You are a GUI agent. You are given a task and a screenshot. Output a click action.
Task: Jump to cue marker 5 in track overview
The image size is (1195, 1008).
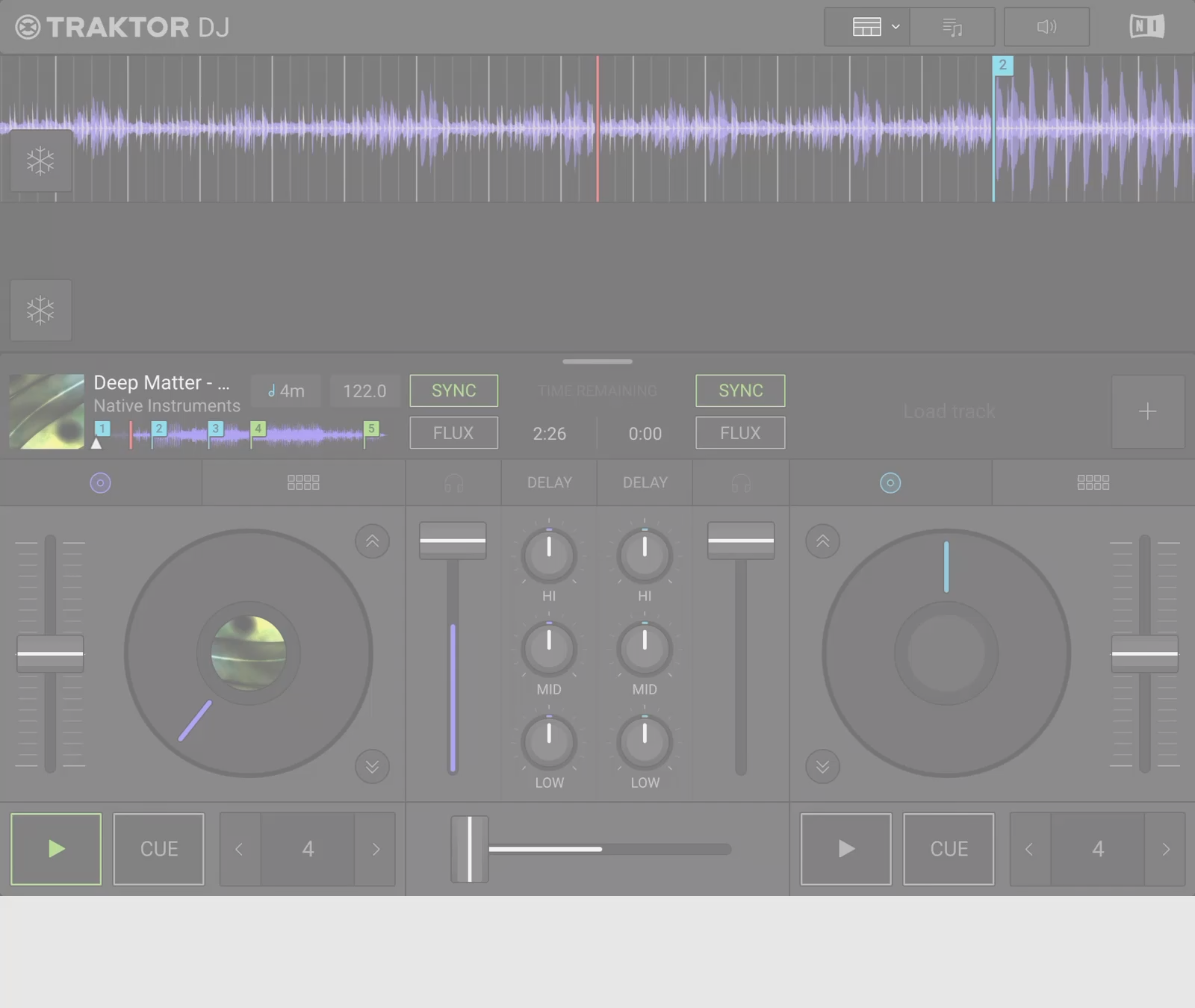tap(371, 429)
